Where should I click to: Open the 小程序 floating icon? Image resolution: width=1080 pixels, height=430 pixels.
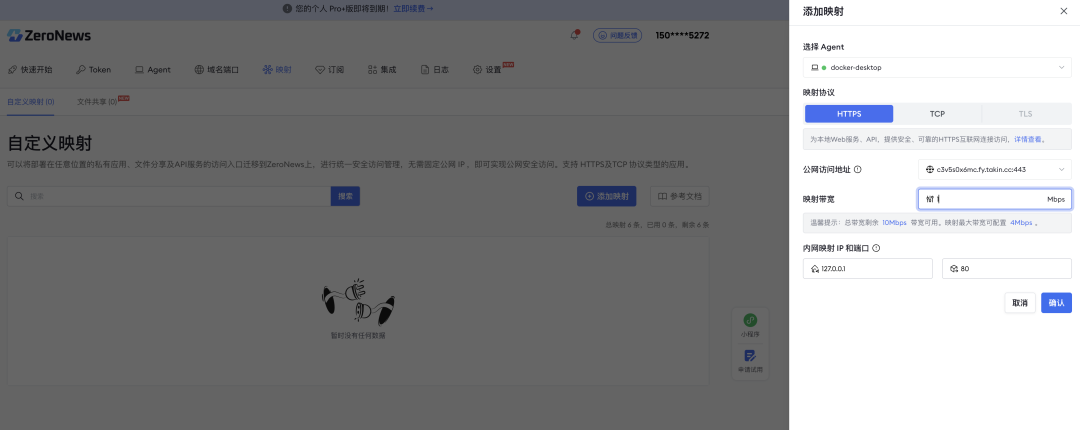pos(750,326)
